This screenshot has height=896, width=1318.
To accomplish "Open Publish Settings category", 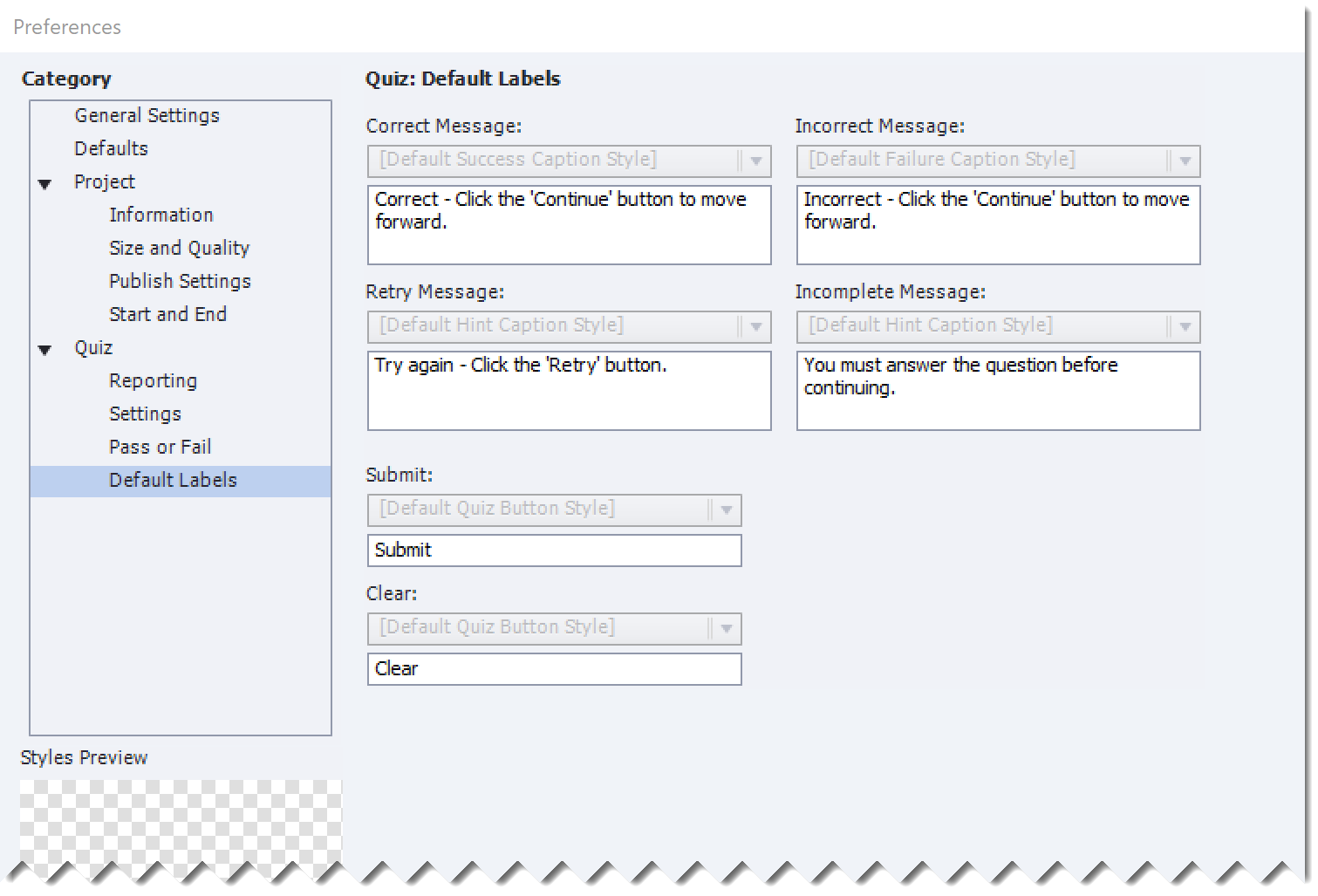I will coord(180,281).
